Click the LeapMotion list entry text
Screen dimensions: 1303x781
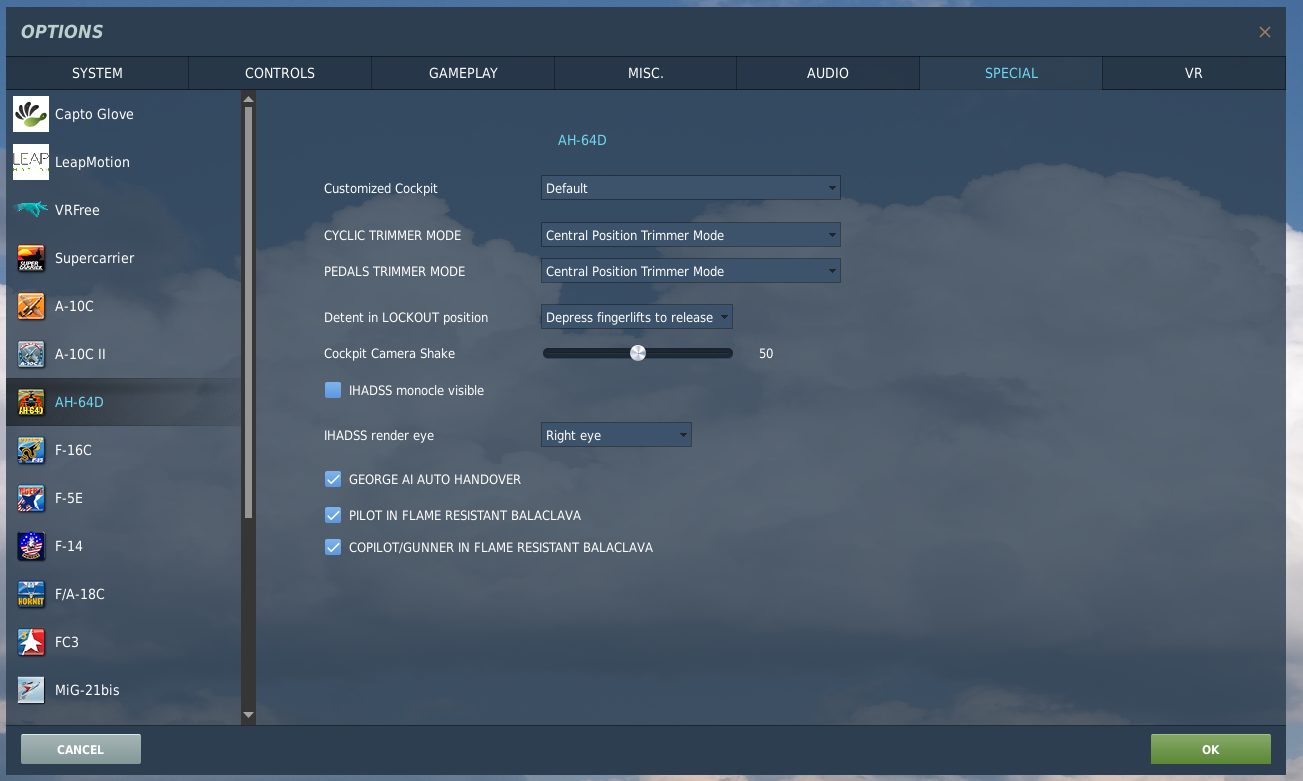pyautogui.click(x=92, y=162)
